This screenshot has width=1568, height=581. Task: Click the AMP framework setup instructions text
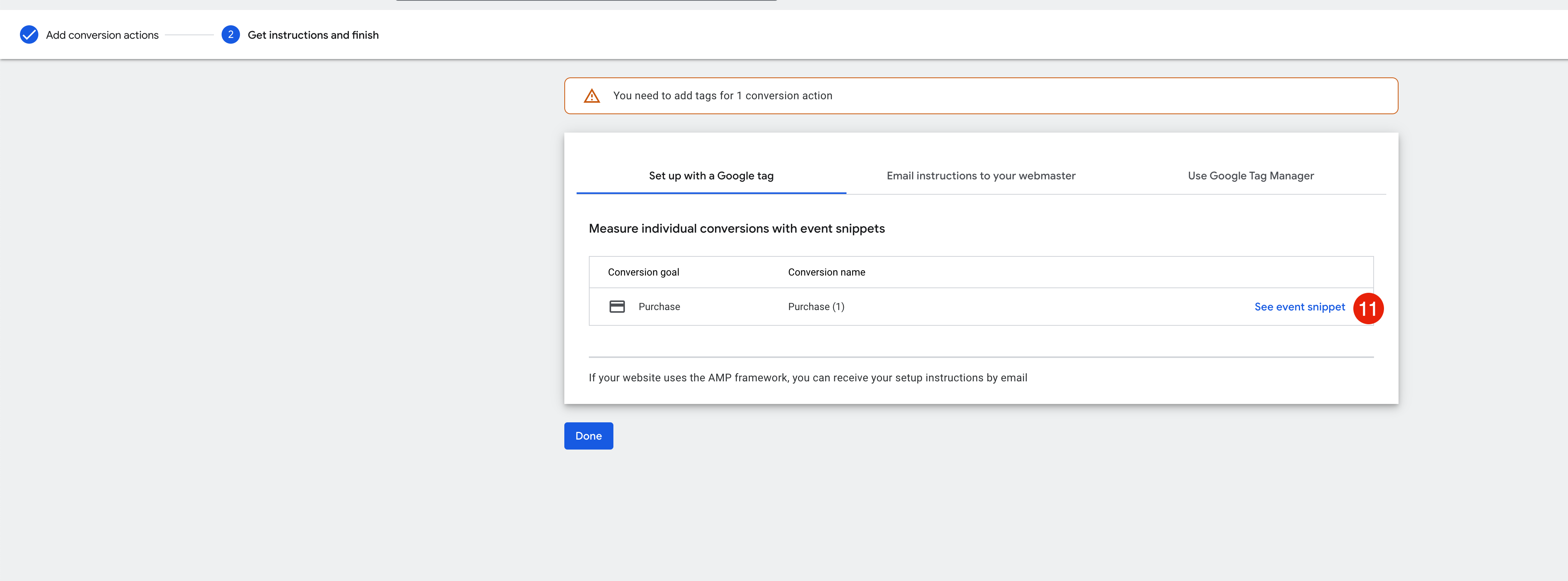pyautogui.click(x=807, y=378)
